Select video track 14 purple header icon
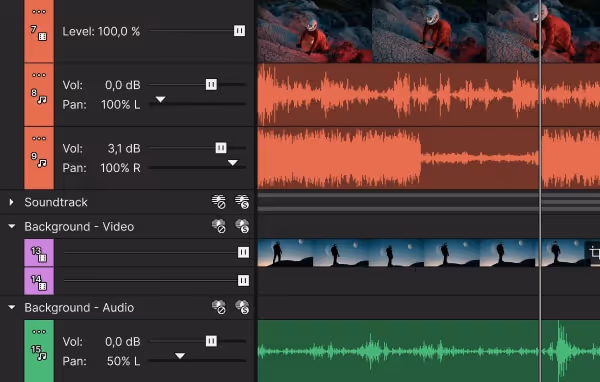Screen dimensions: 600x382 tap(39, 281)
